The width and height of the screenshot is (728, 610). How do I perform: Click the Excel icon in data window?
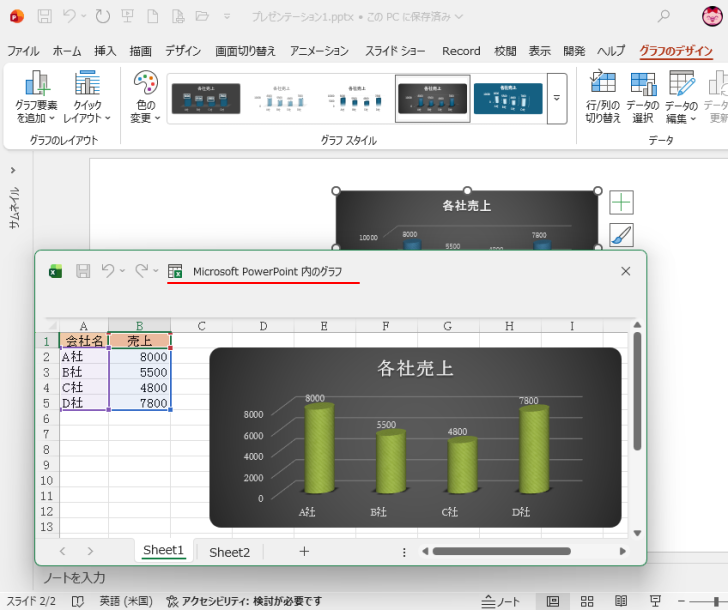point(55,271)
